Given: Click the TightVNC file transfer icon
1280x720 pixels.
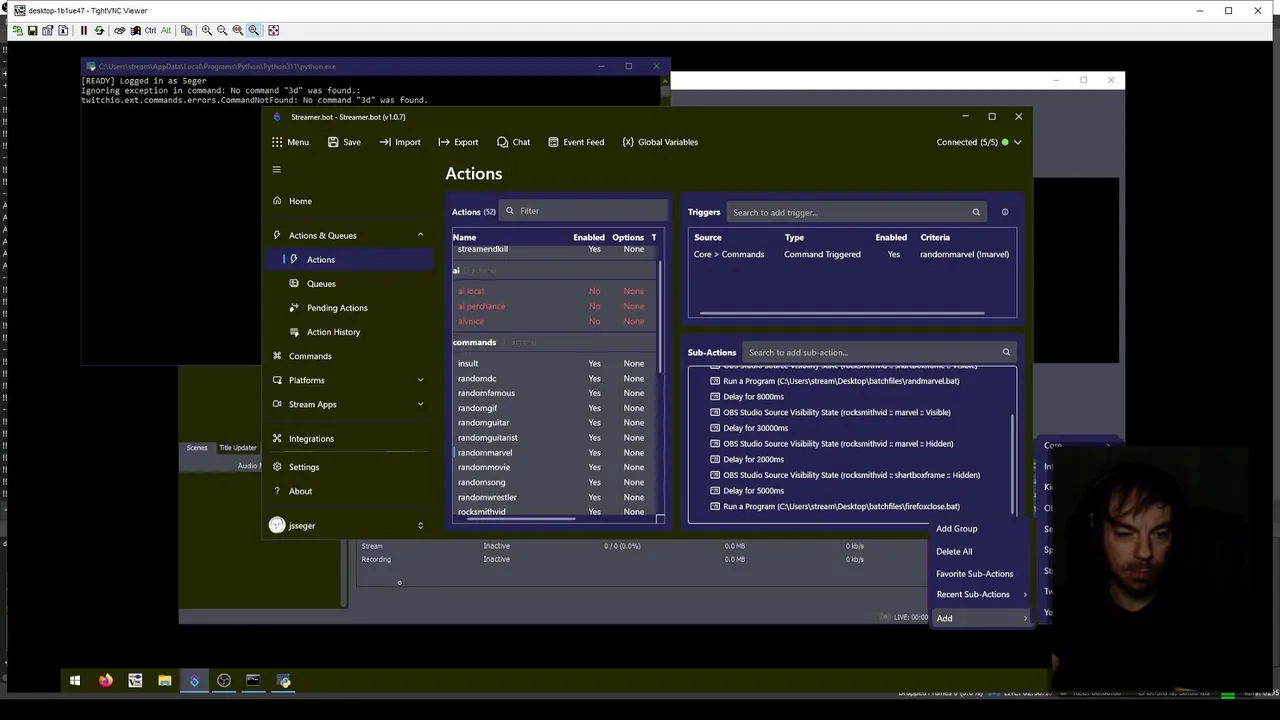Looking at the screenshot, I should [186, 31].
